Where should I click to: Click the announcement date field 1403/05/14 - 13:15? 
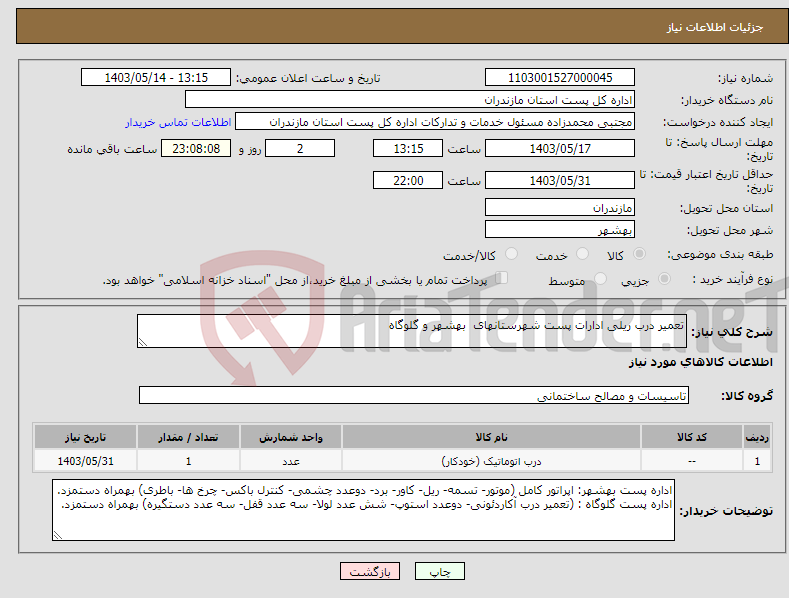(x=155, y=78)
